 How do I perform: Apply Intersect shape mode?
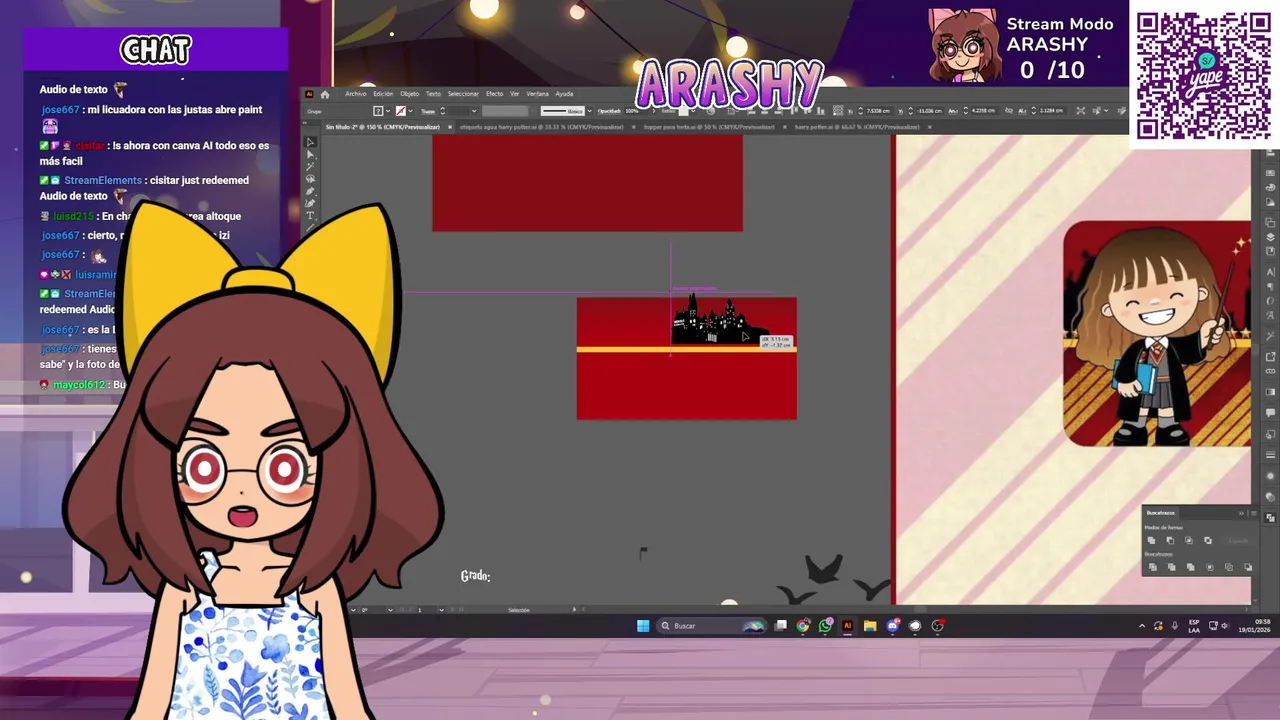1189,540
